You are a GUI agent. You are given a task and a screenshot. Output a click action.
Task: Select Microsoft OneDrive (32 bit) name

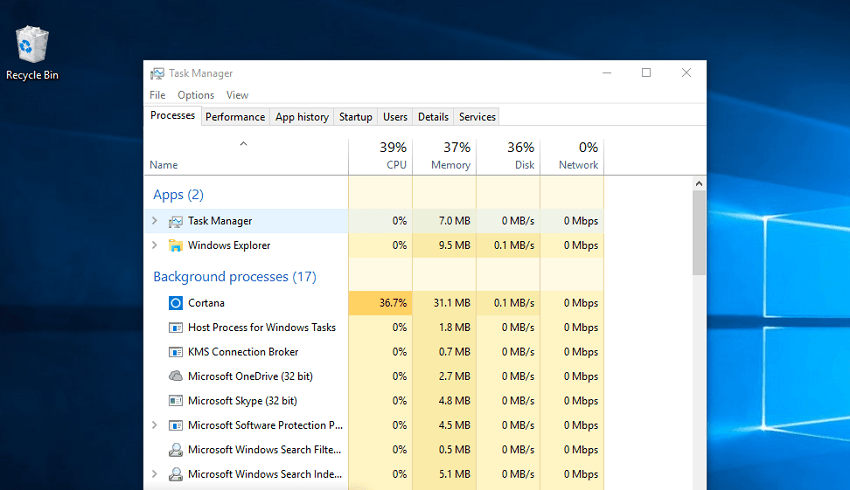pyautogui.click(x=250, y=376)
